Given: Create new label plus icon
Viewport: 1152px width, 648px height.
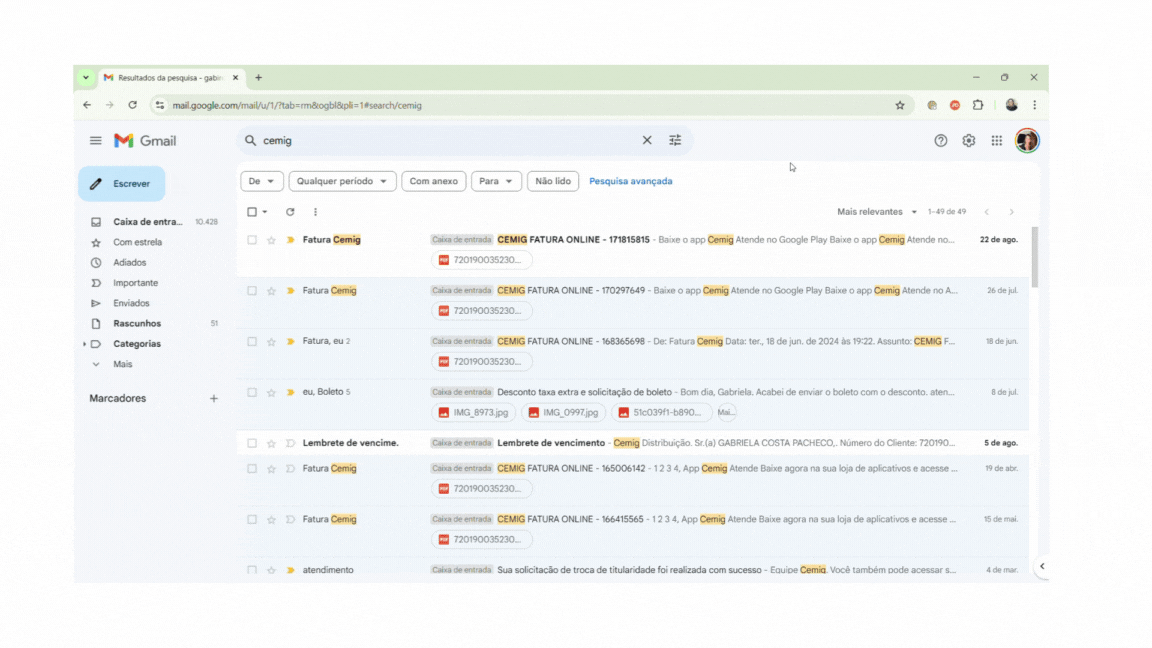Looking at the screenshot, I should tap(214, 398).
